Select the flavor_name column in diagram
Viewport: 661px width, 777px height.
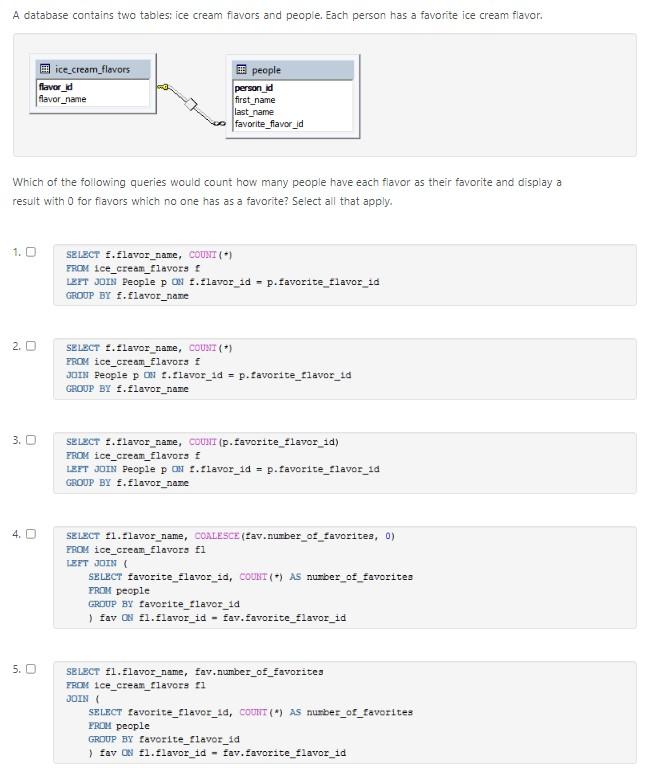[62, 99]
